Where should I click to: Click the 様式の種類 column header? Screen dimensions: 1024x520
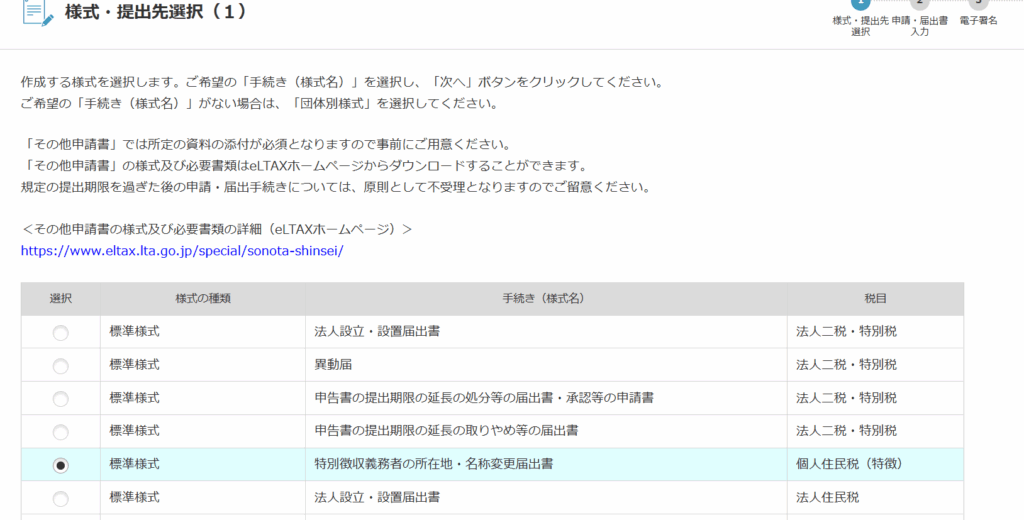pos(202,299)
